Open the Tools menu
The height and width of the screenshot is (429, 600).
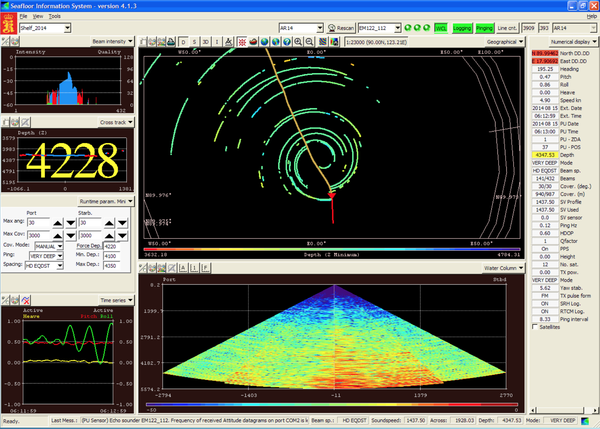[54, 17]
